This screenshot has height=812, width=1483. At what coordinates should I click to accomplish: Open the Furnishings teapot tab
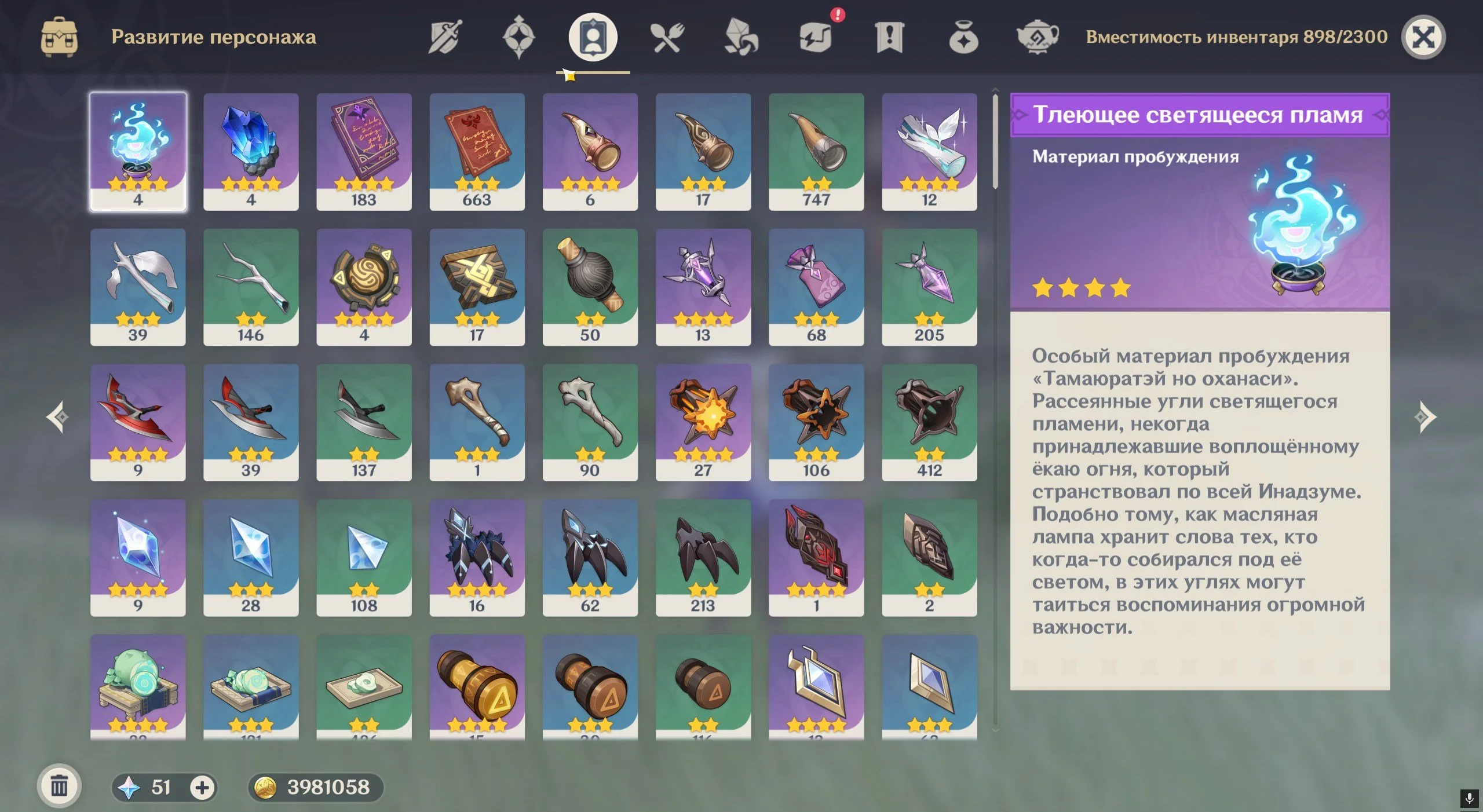(1038, 37)
